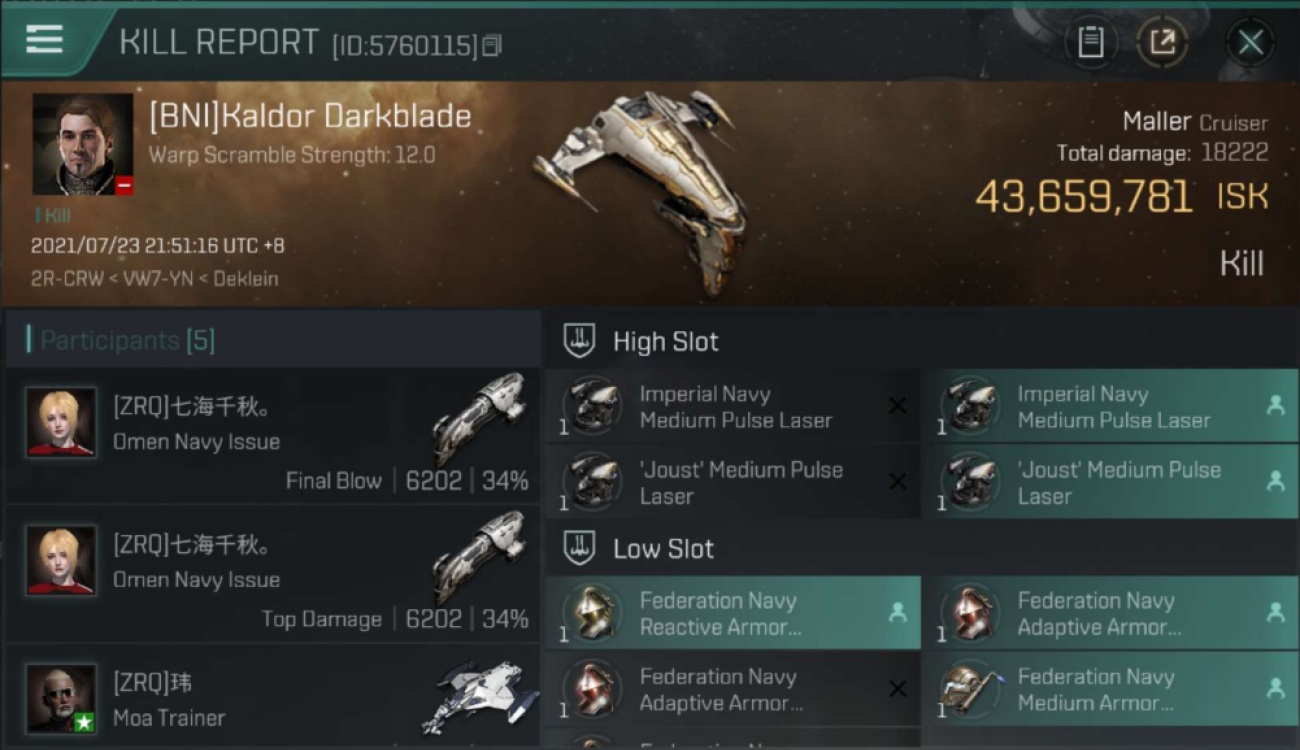This screenshot has height=750, width=1300.
Task: Copy the kill report ID
Action: (x=491, y=46)
